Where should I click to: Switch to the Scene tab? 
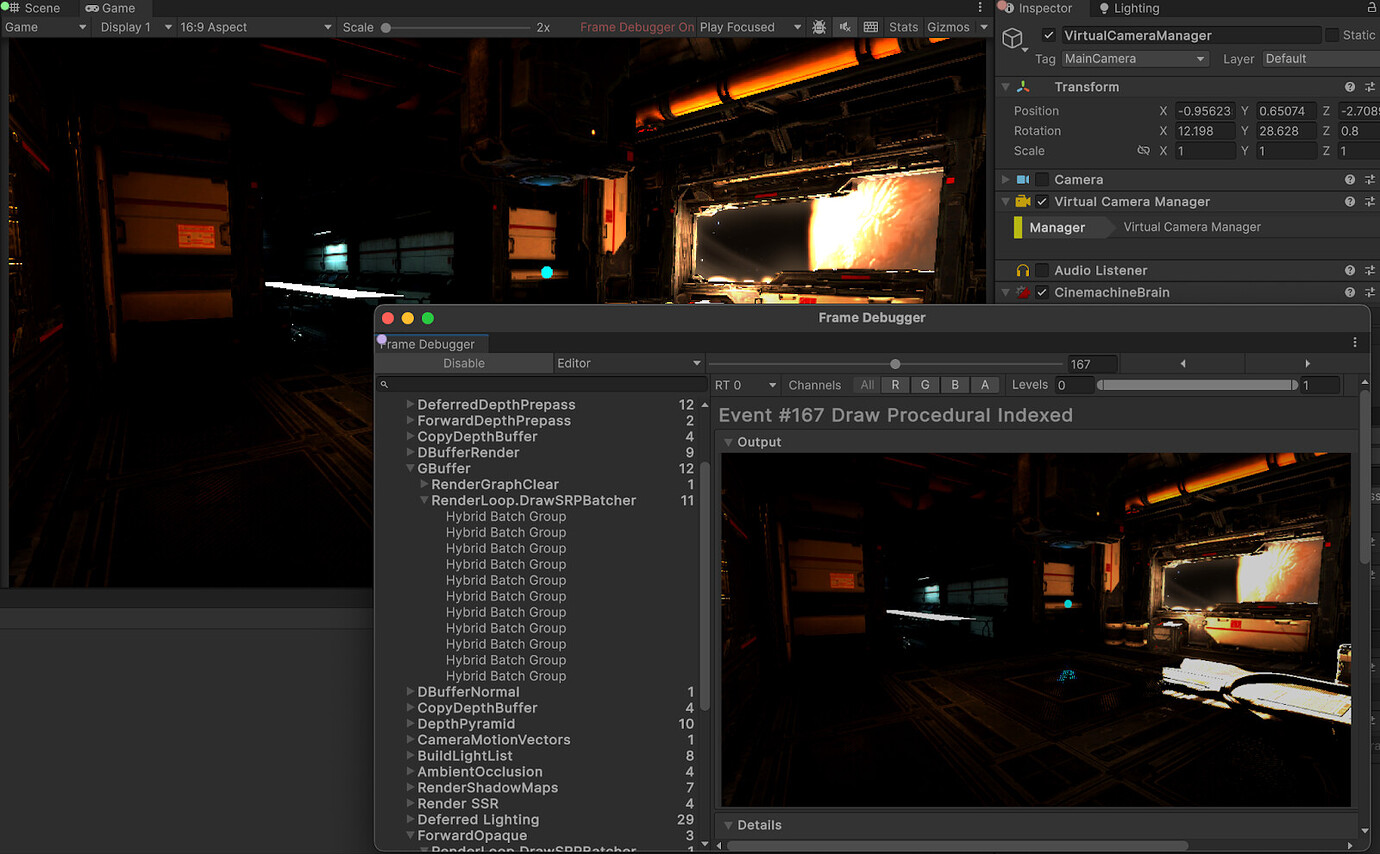42,8
